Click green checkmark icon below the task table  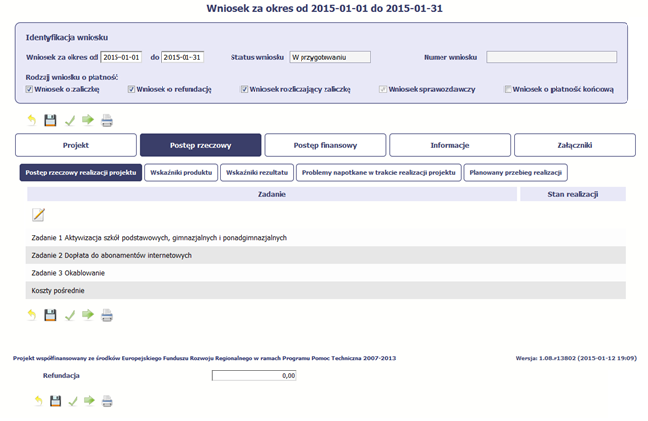(x=70, y=315)
